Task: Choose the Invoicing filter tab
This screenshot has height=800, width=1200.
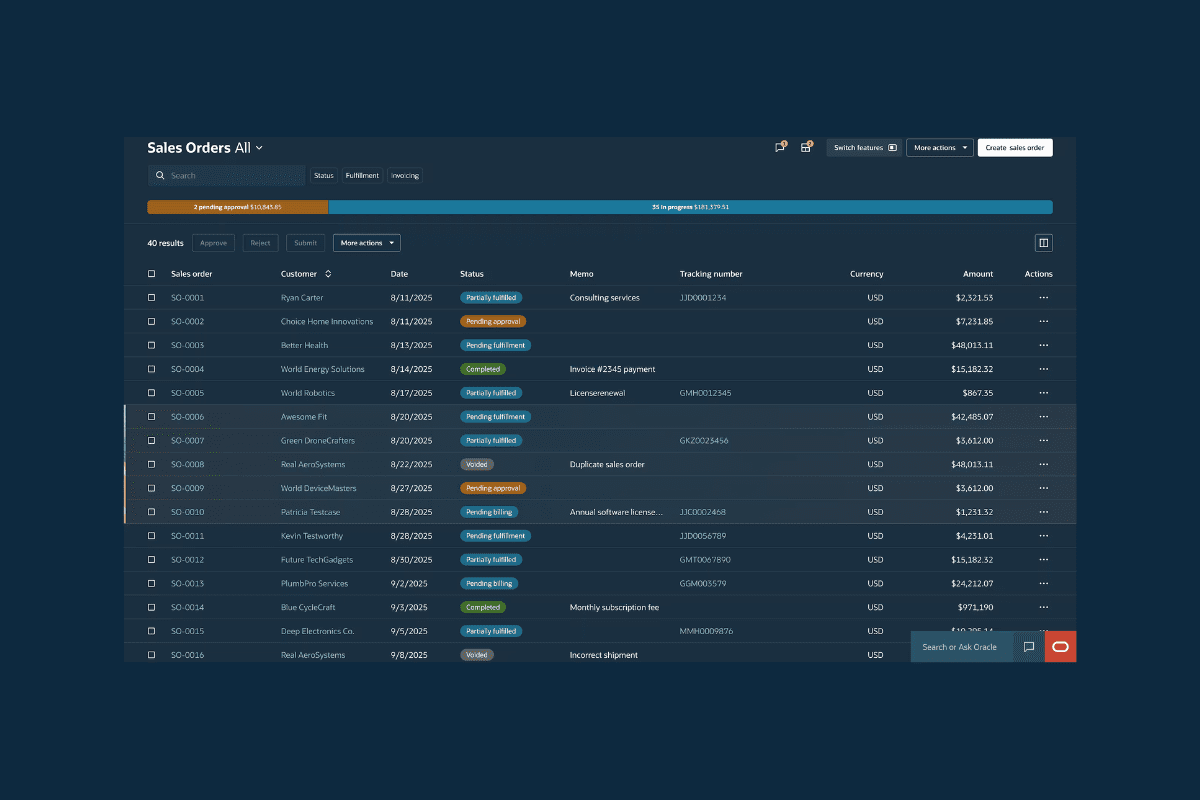Action: (405, 176)
